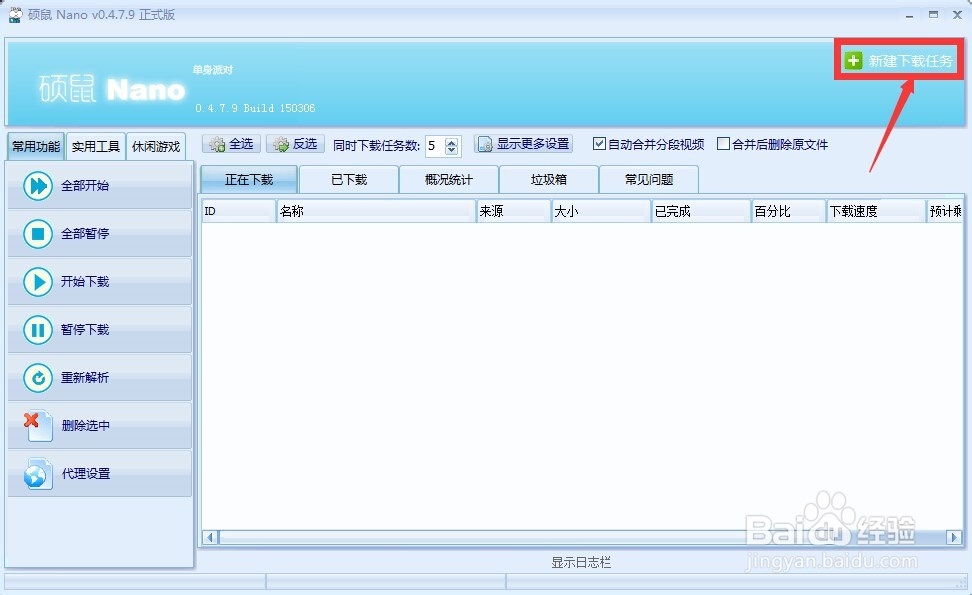Show the log bar via 显示日志栏
The image size is (972, 595).
pyautogui.click(x=581, y=562)
